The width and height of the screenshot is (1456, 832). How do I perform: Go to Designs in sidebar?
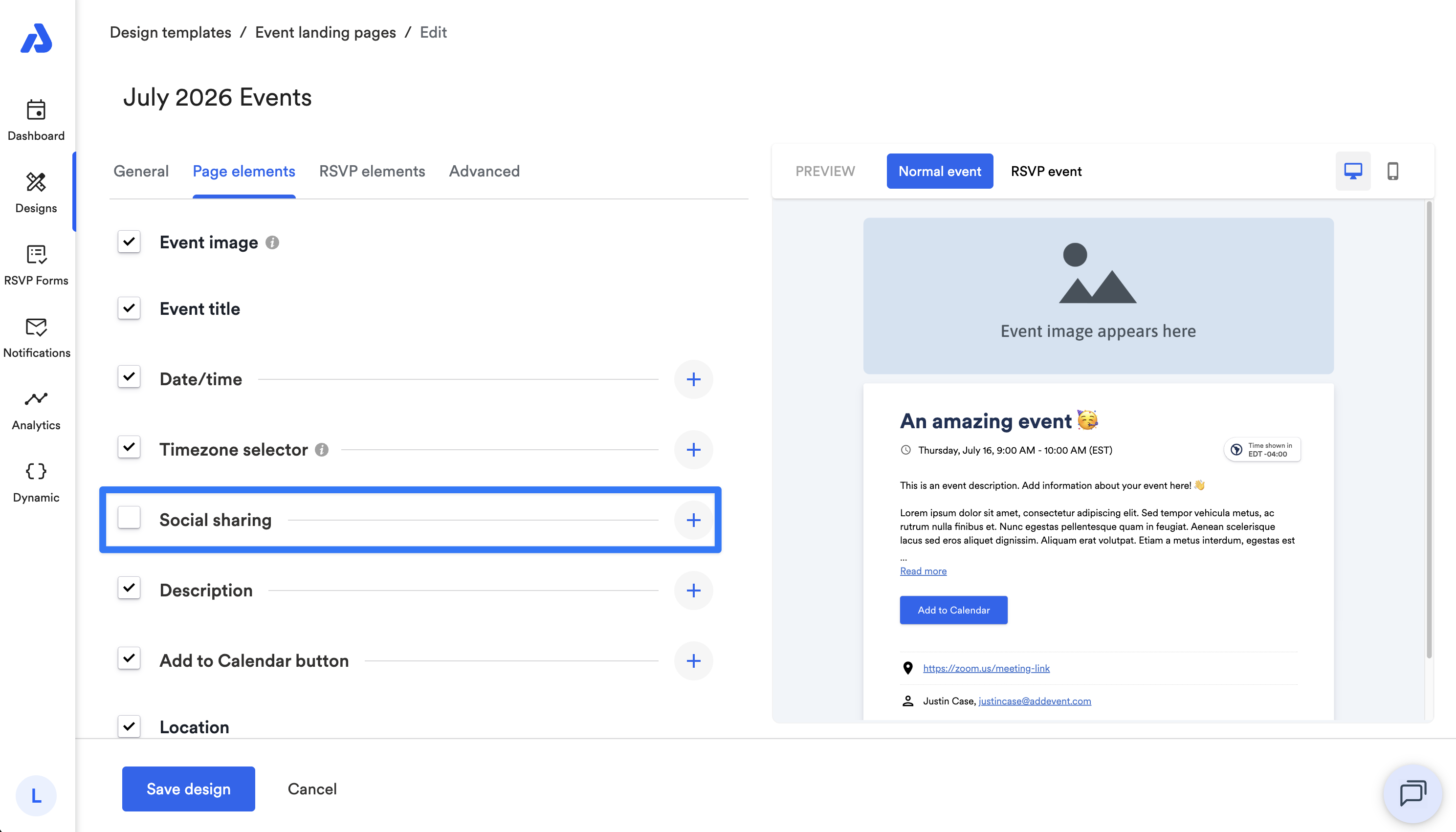[36, 193]
